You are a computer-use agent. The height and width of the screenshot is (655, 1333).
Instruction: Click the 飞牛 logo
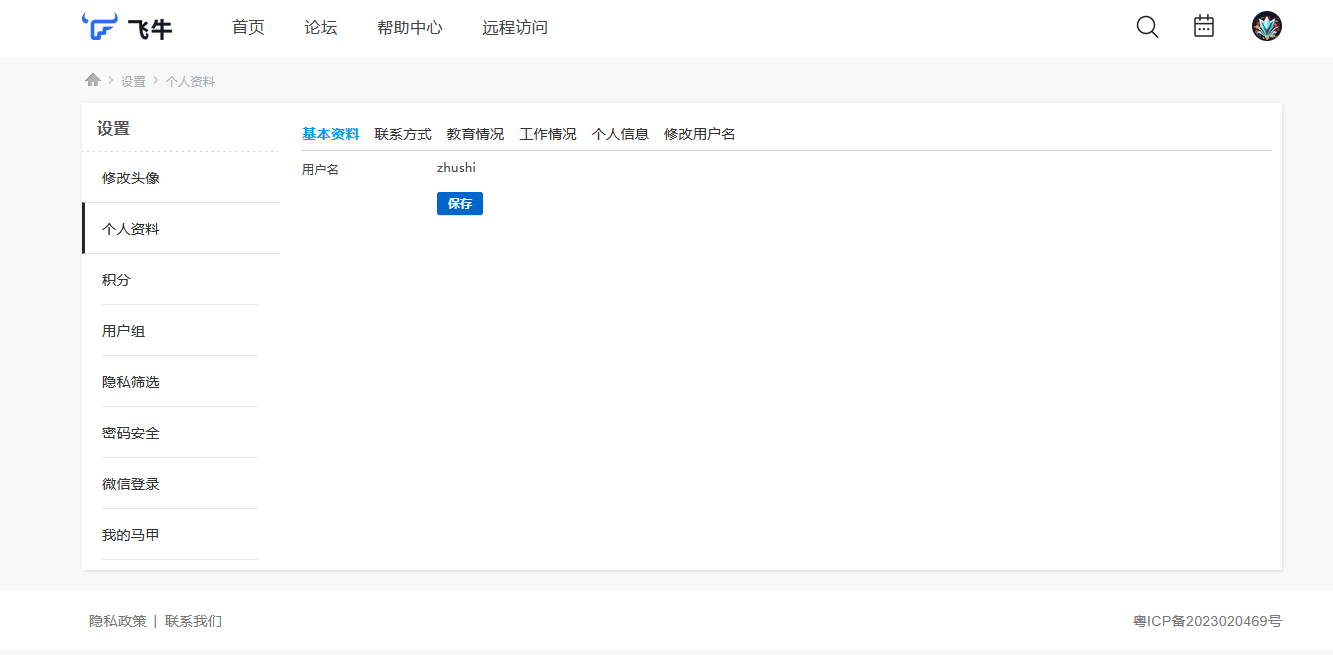(x=127, y=27)
